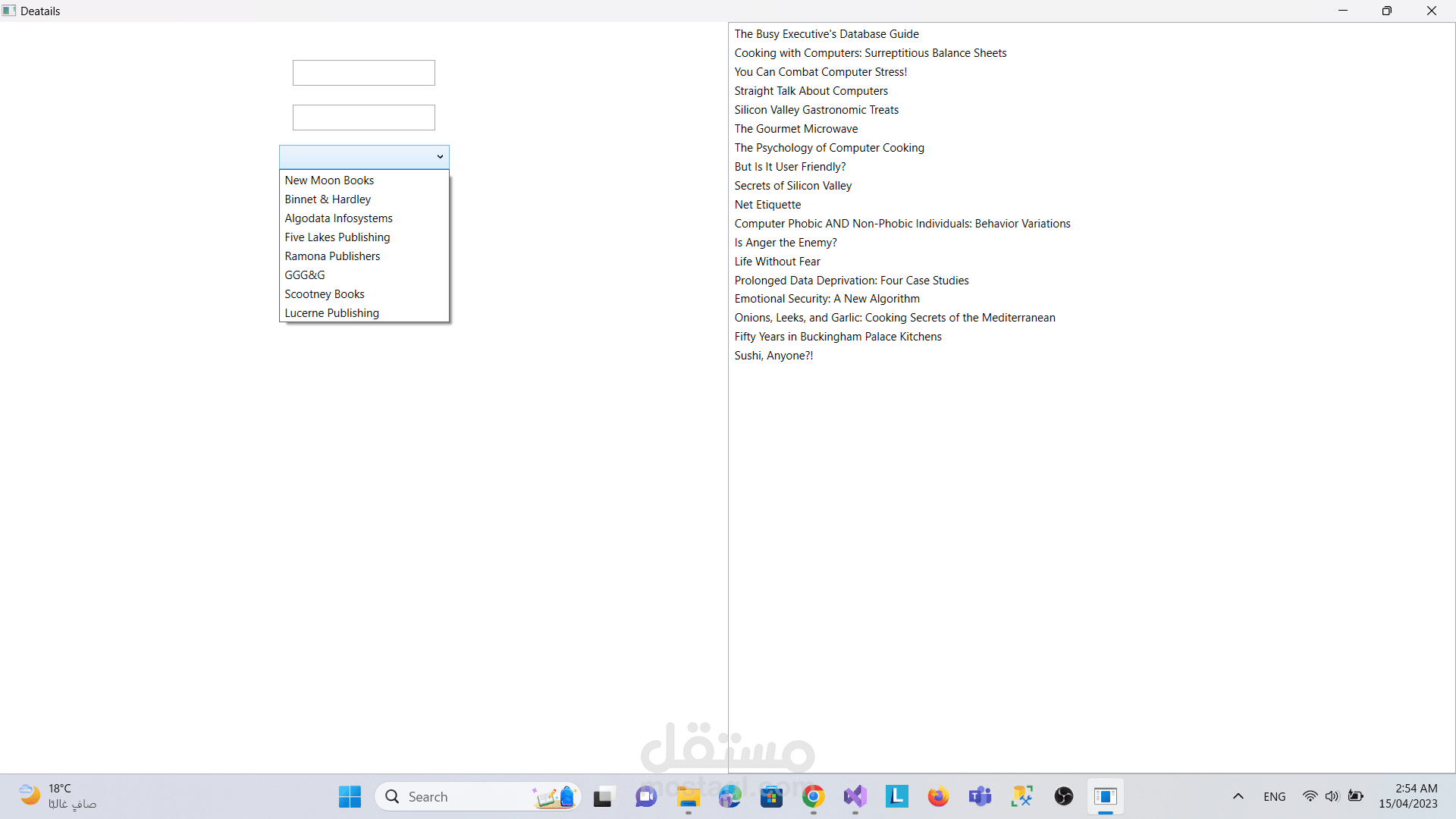Select New Moon Books from dropdown list
This screenshot has height=819, width=1456.
click(x=329, y=180)
